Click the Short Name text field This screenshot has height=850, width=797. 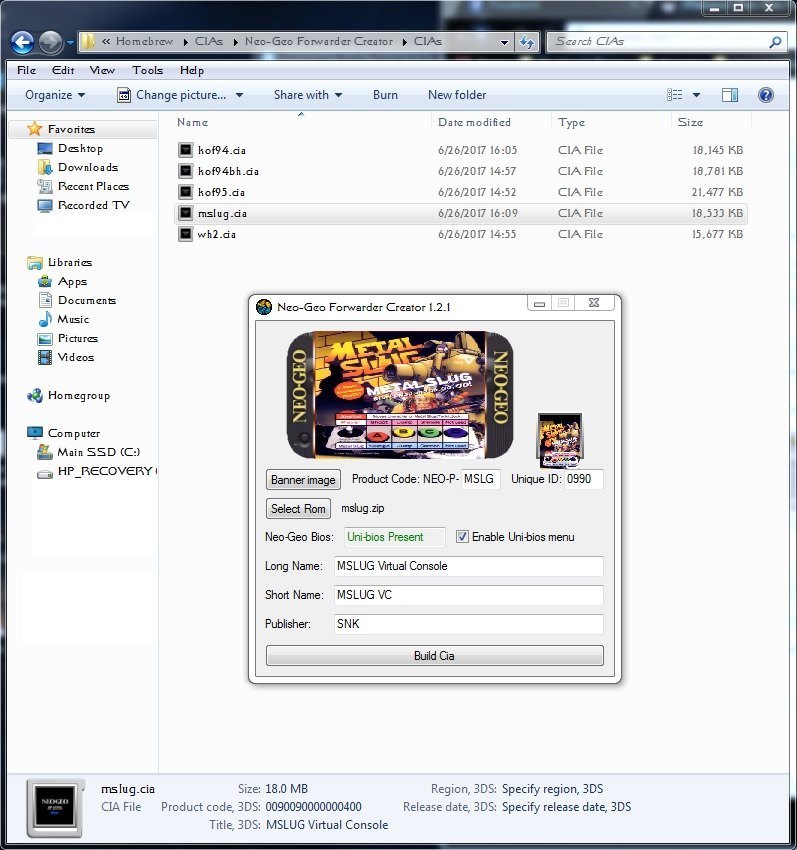(x=468, y=595)
